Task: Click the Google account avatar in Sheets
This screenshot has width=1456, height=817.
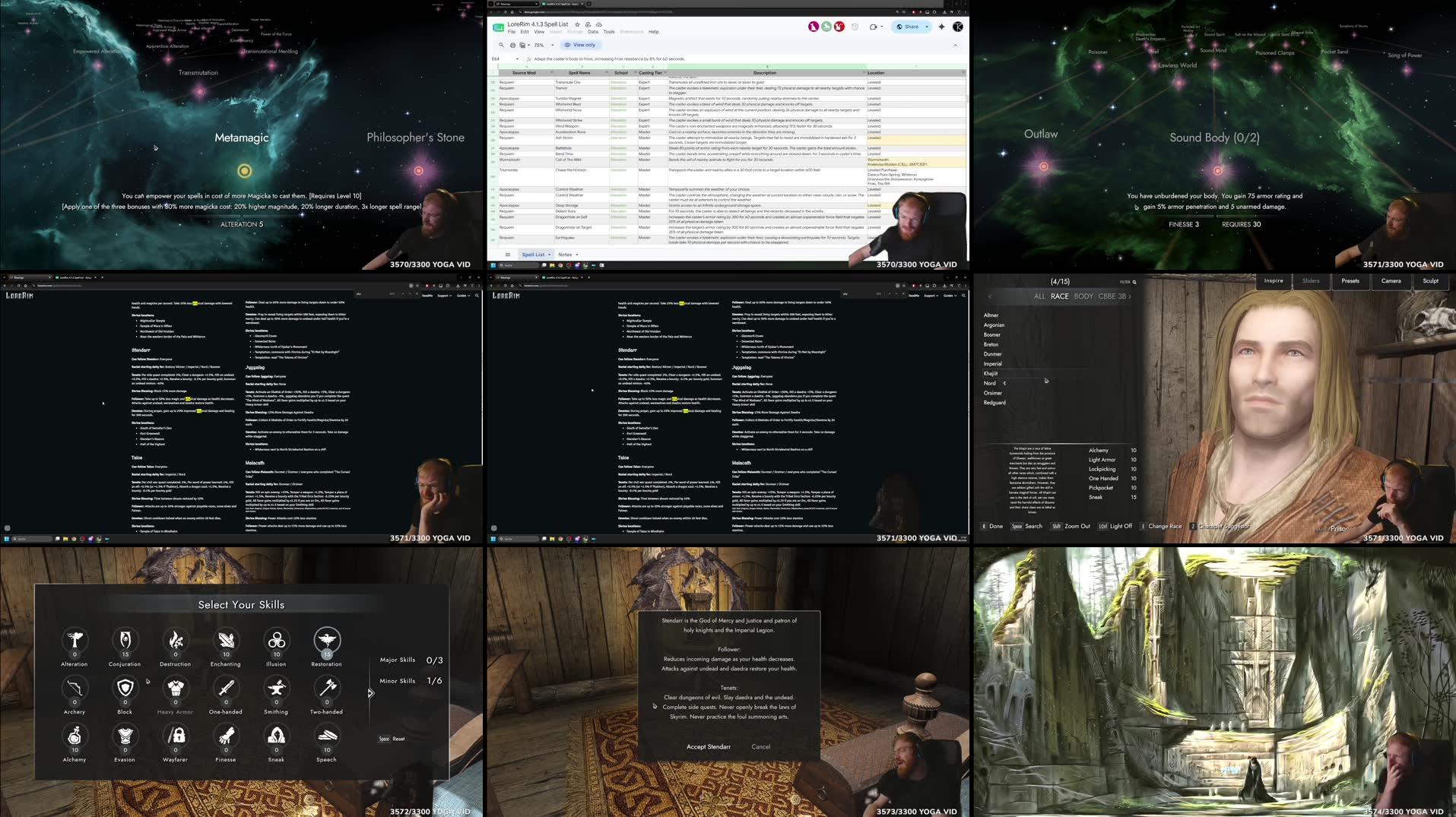Action: (958, 27)
